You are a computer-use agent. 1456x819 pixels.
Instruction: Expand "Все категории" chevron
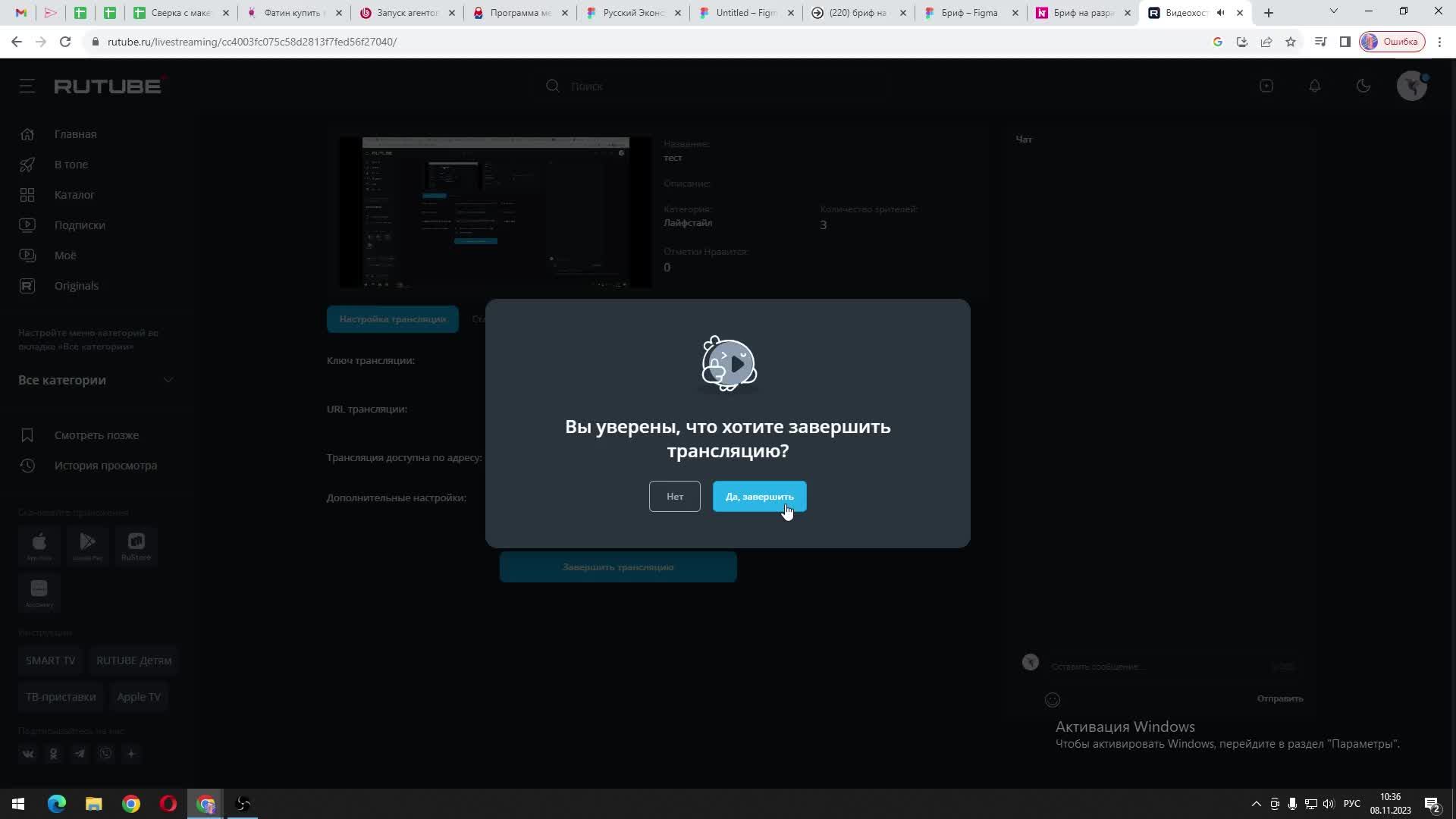(168, 380)
